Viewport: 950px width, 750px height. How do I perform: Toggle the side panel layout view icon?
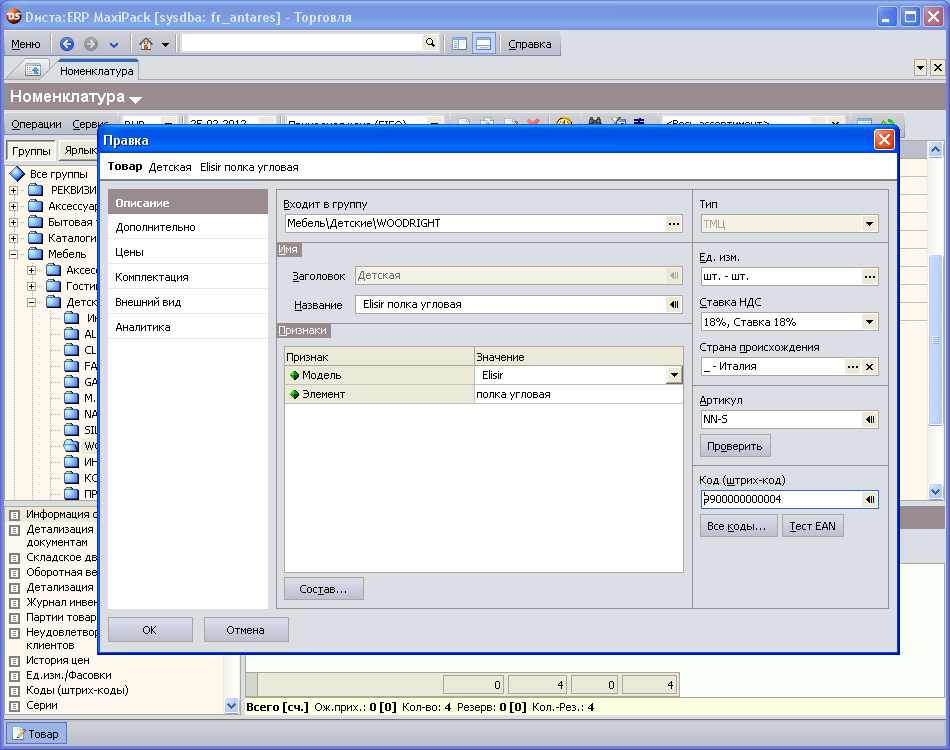(459, 44)
